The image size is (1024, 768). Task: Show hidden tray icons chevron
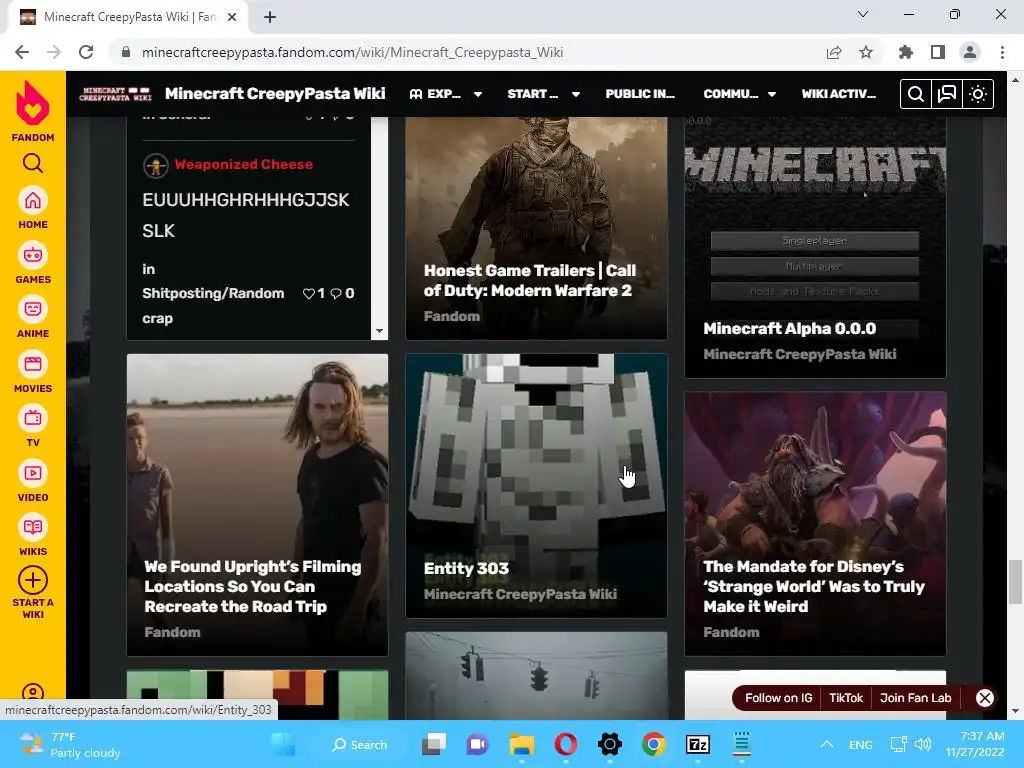(x=827, y=744)
